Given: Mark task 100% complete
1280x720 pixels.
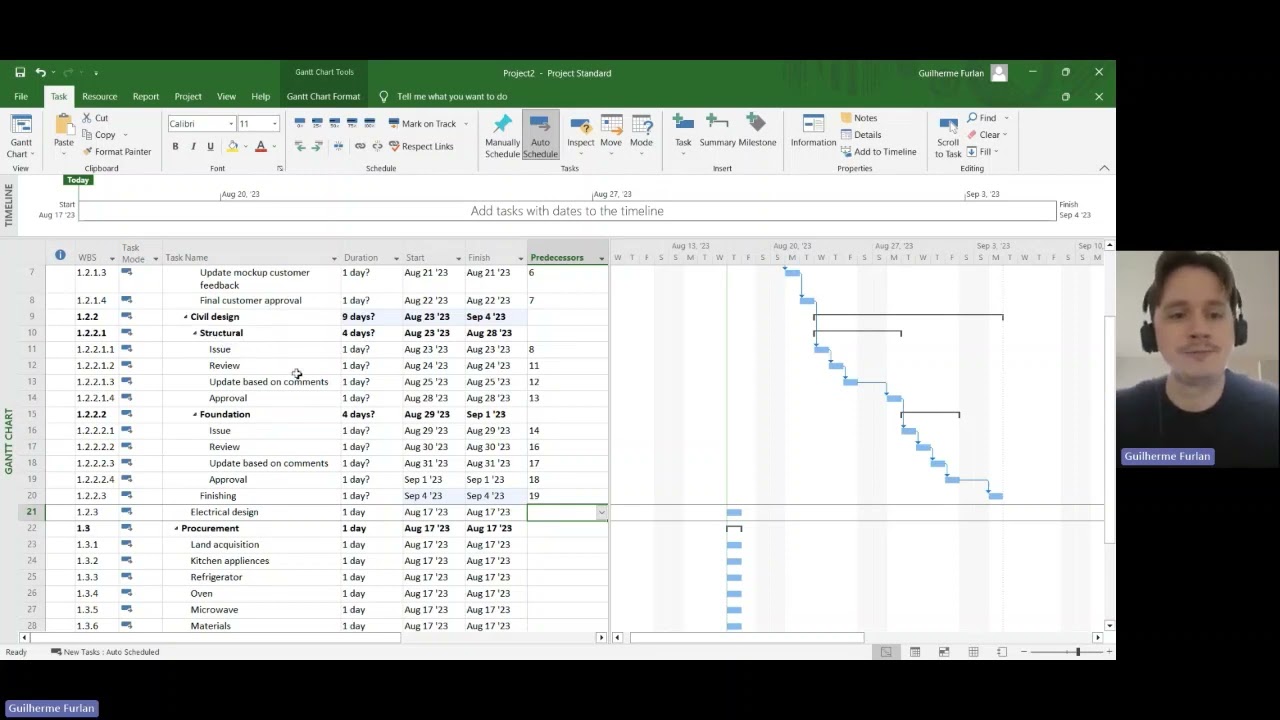Looking at the screenshot, I should pos(369,123).
